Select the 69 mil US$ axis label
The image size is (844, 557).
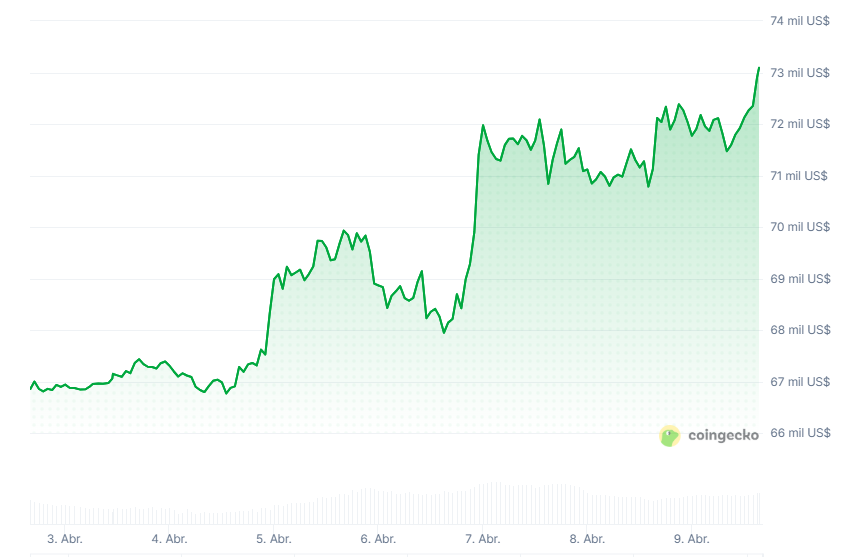click(799, 279)
